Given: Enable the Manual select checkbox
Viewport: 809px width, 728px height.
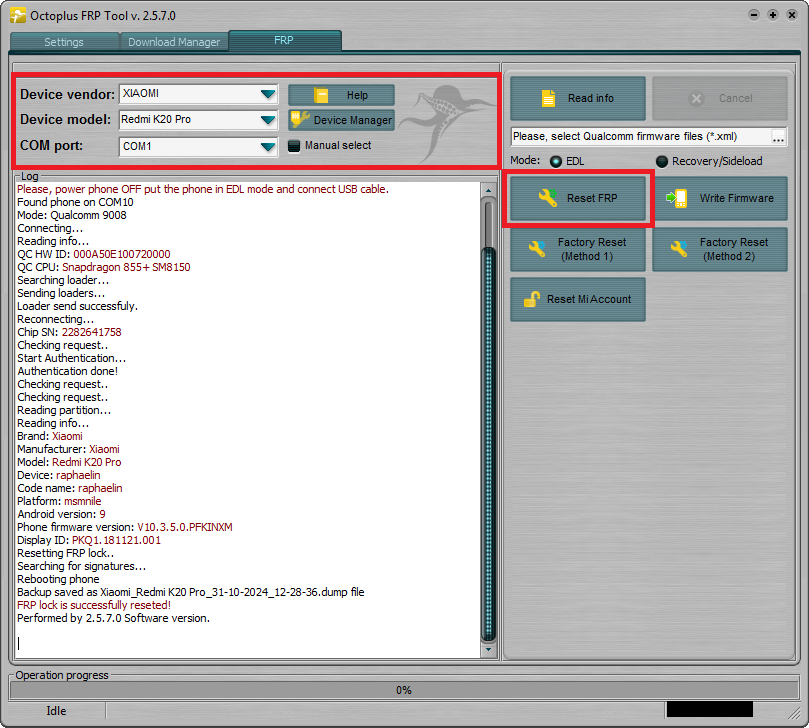Looking at the screenshot, I should point(294,146).
